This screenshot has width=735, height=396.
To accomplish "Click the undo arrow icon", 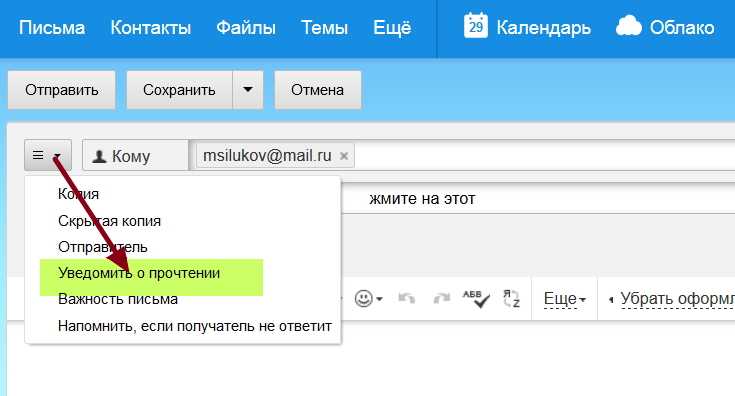I will tap(406, 299).
